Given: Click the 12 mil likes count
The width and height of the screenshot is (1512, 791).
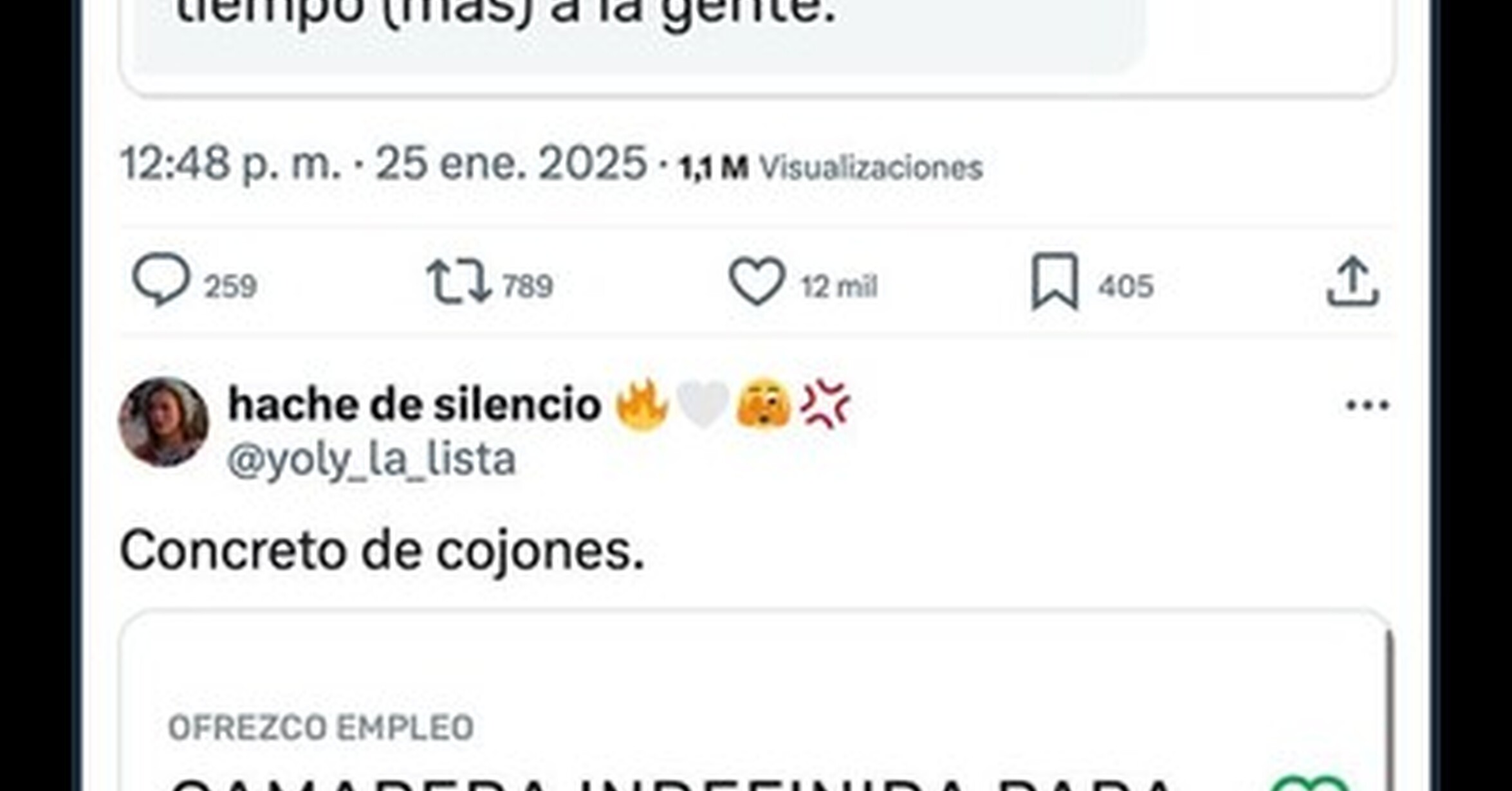Looking at the screenshot, I should click(x=839, y=286).
